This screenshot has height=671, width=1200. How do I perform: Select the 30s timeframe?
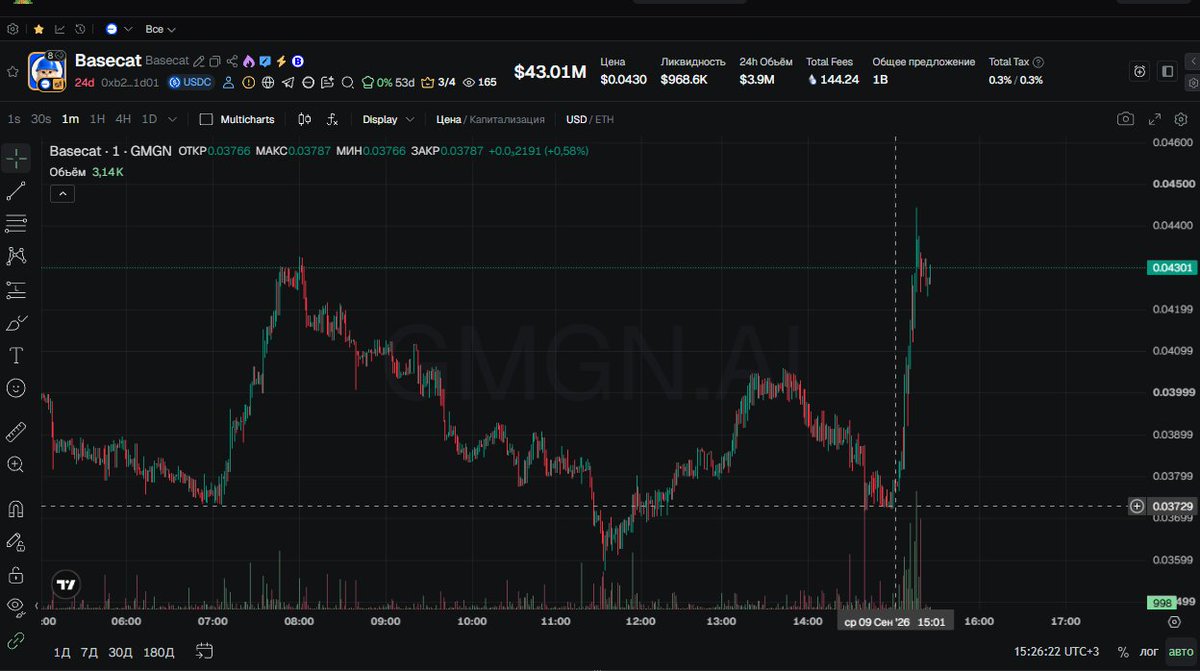[41, 119]
